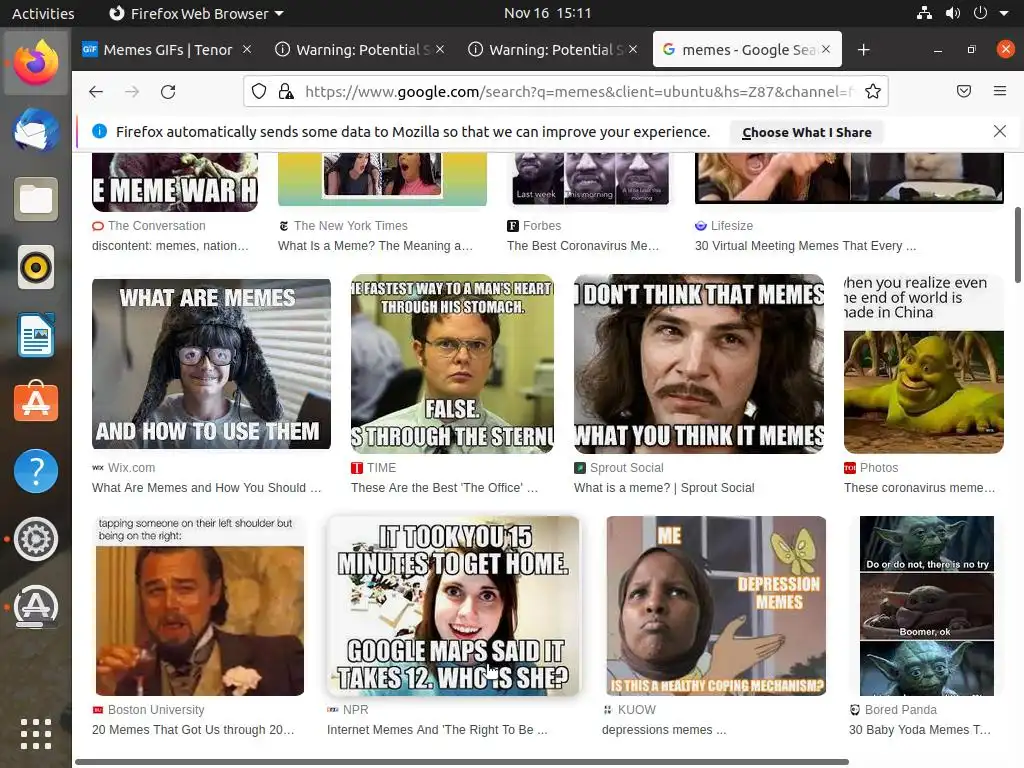Go back using the browser back arrow
The height and width of the screenshot is (768, 1024).
(x=96, y=91)
